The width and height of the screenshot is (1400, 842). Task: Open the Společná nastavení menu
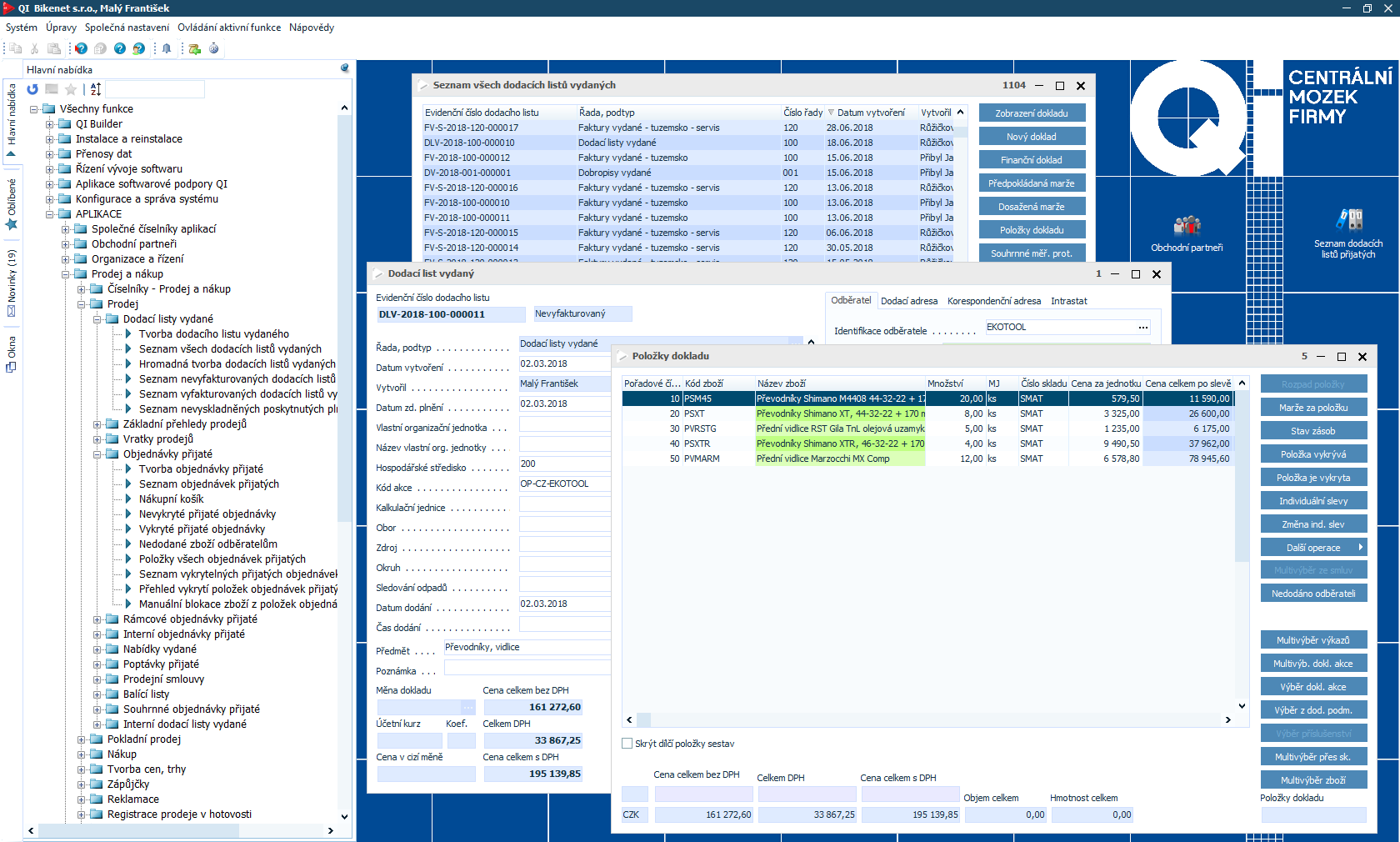(127, 28)
